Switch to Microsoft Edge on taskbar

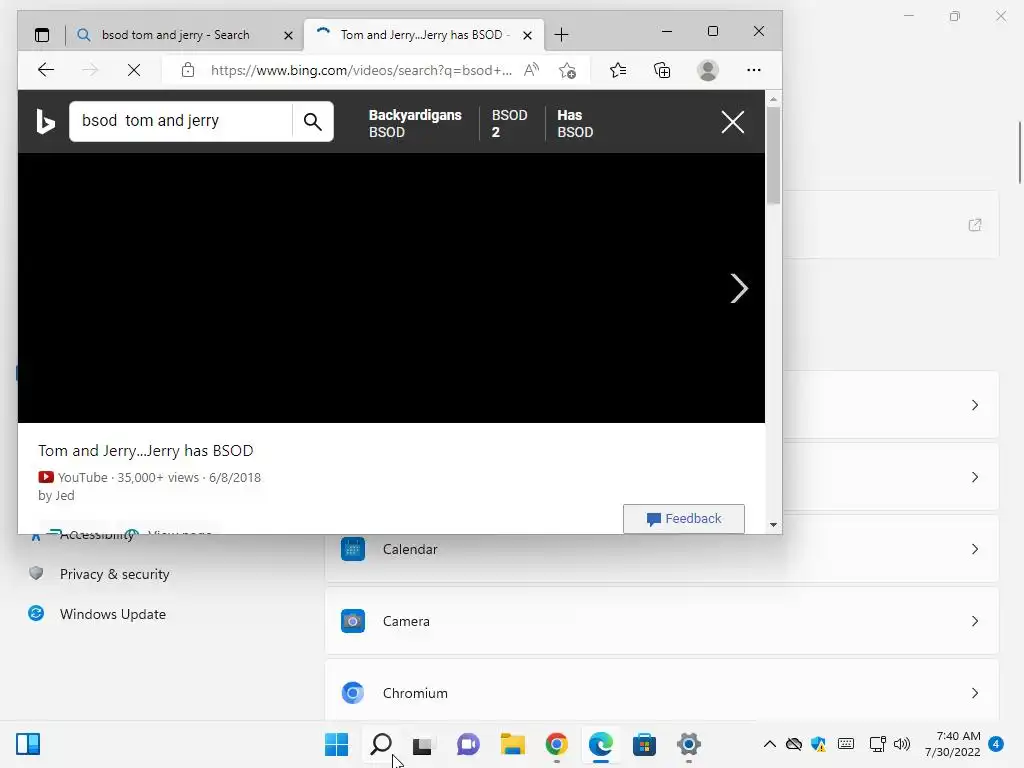(601, 744)
